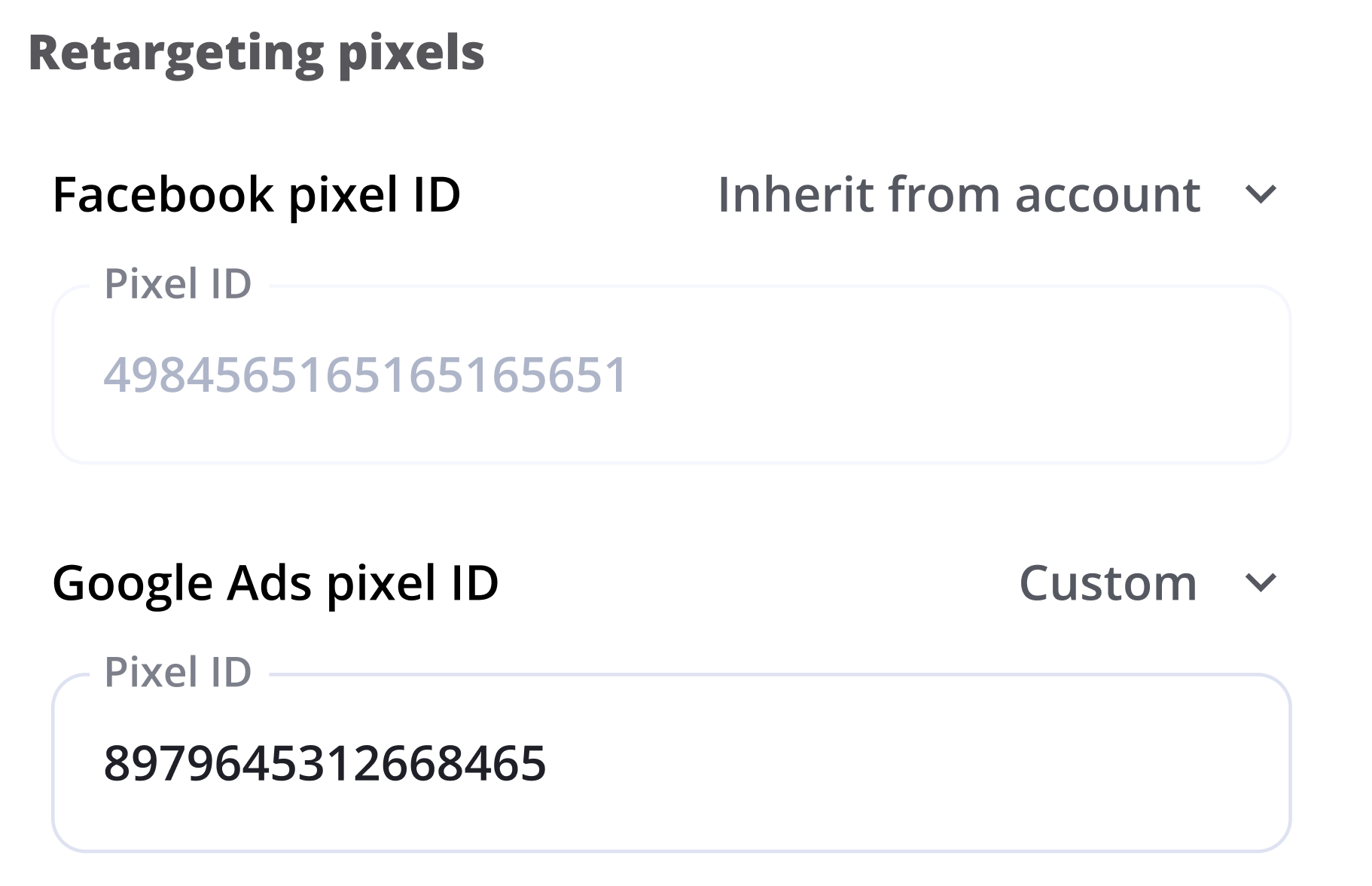The height and width of the screenshot is (886, 1372).
Task: Select the "Custom" option text
Action: (x=1108, y=583)
